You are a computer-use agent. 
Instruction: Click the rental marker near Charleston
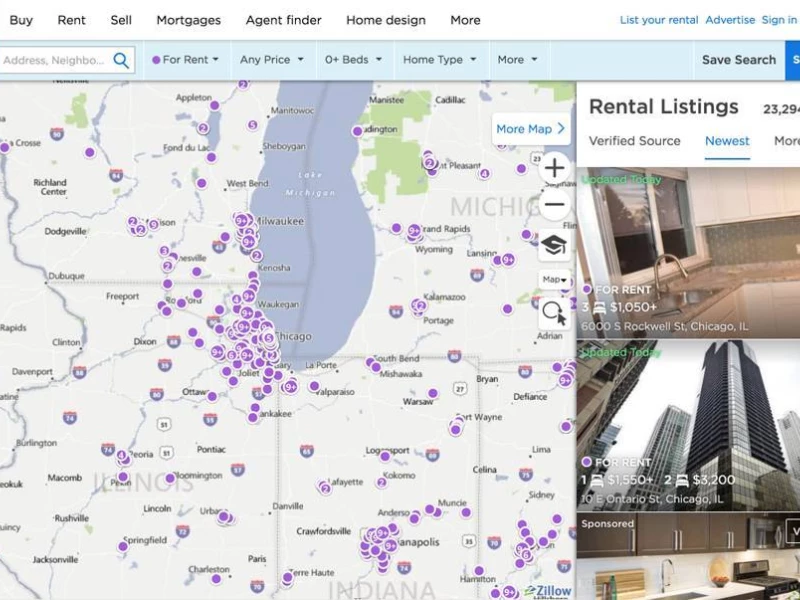click(216, 579)
